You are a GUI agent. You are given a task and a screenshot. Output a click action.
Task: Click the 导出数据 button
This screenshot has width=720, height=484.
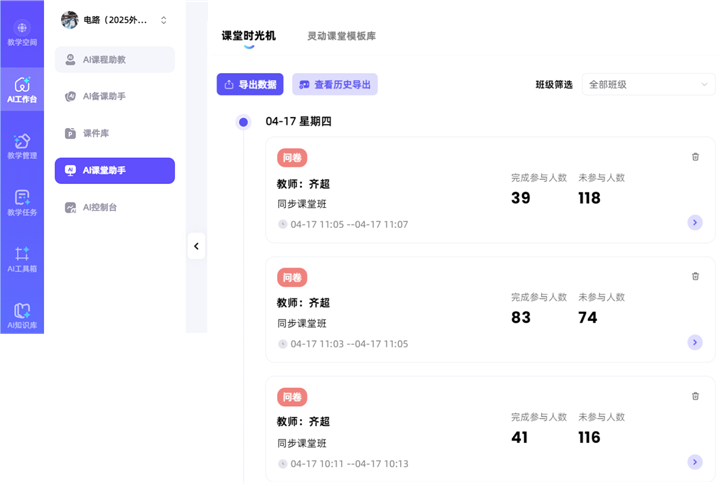(250, 85)
